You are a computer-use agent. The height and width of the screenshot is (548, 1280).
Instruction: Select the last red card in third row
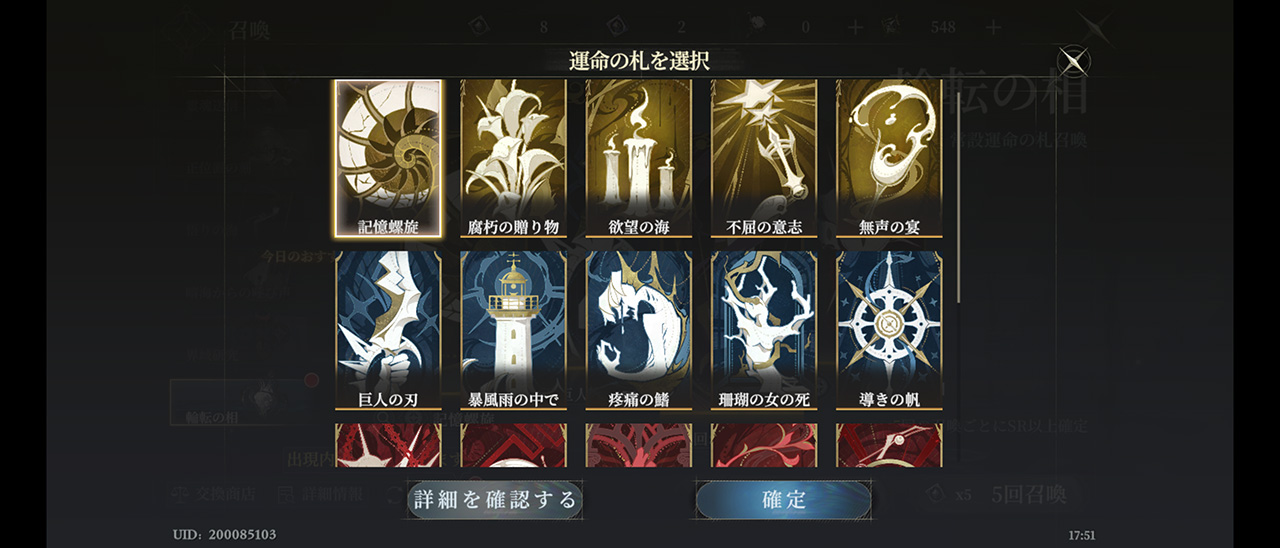point(889,445)
